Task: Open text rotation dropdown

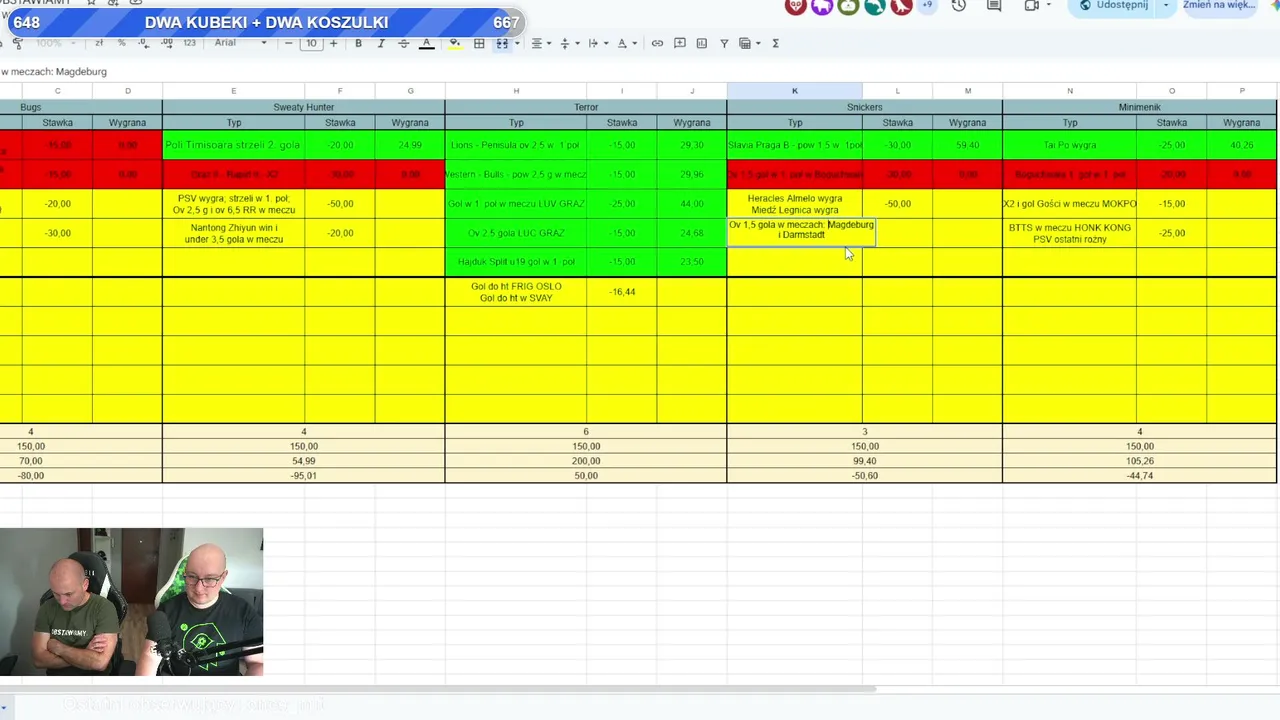Action: tap(626, 43)
